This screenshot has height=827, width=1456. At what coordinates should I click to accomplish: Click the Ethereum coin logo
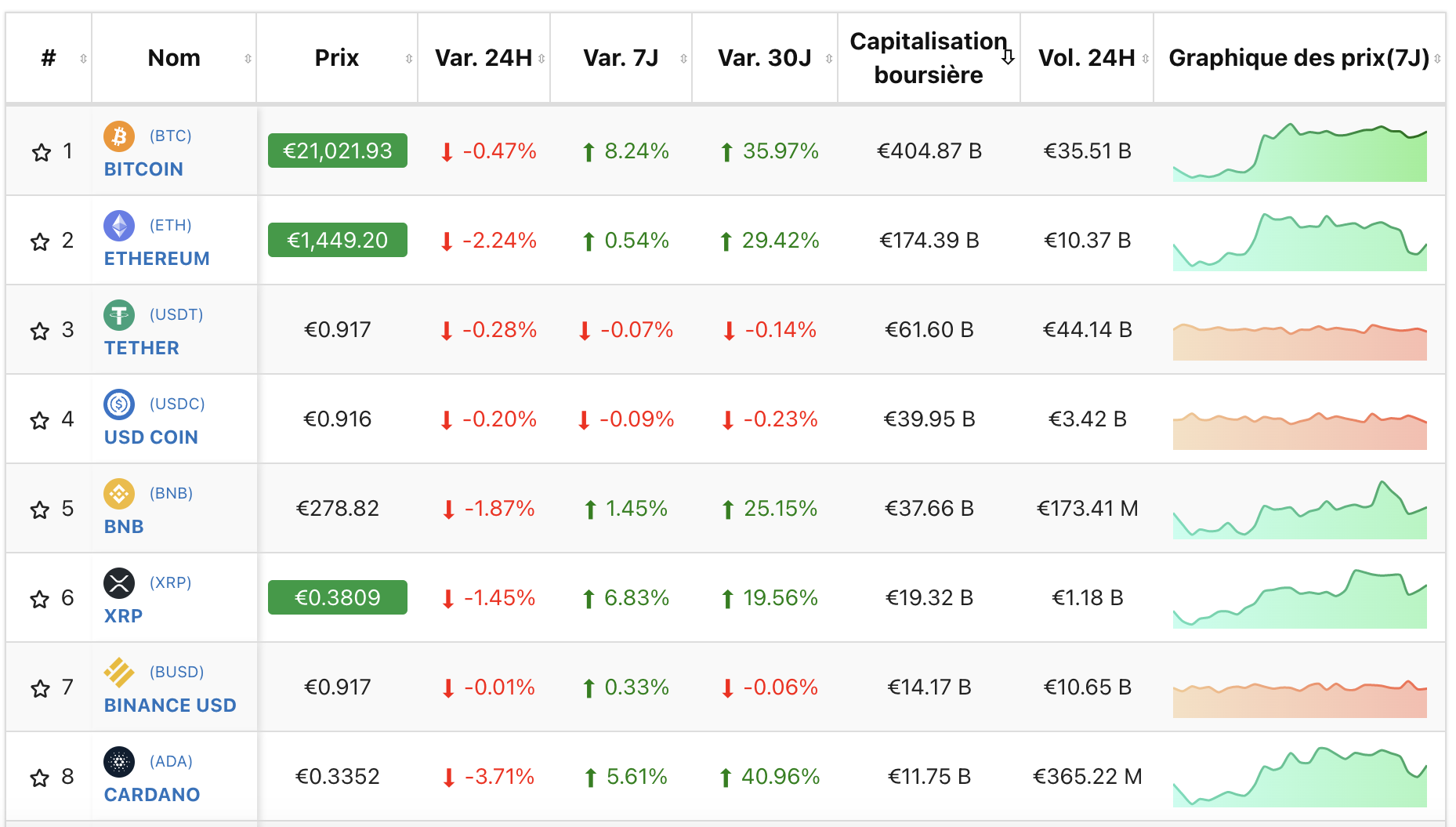click(x=119, y=225)
